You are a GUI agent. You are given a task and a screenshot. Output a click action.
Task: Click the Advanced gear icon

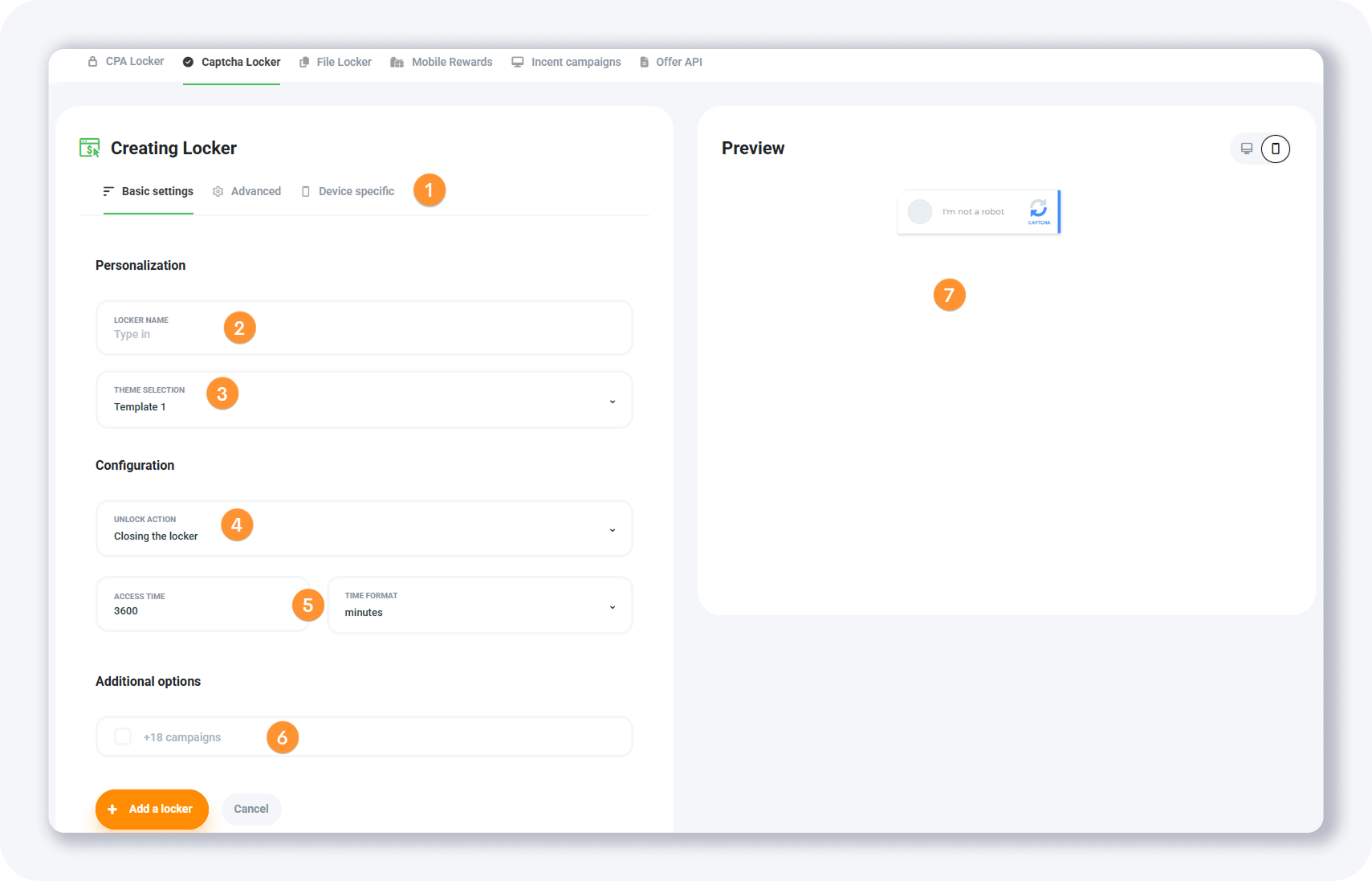click(x=218, y=192)
